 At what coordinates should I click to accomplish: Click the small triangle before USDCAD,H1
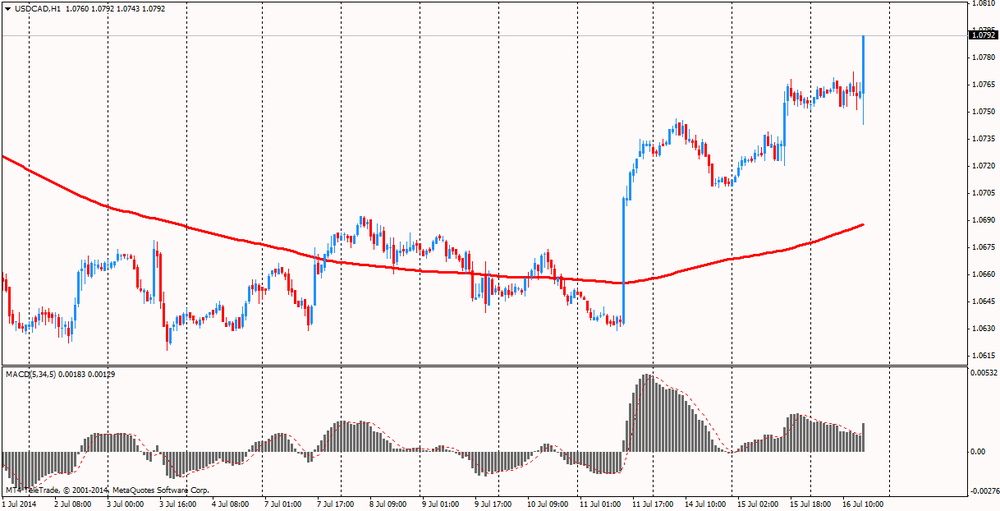point(8,10)
